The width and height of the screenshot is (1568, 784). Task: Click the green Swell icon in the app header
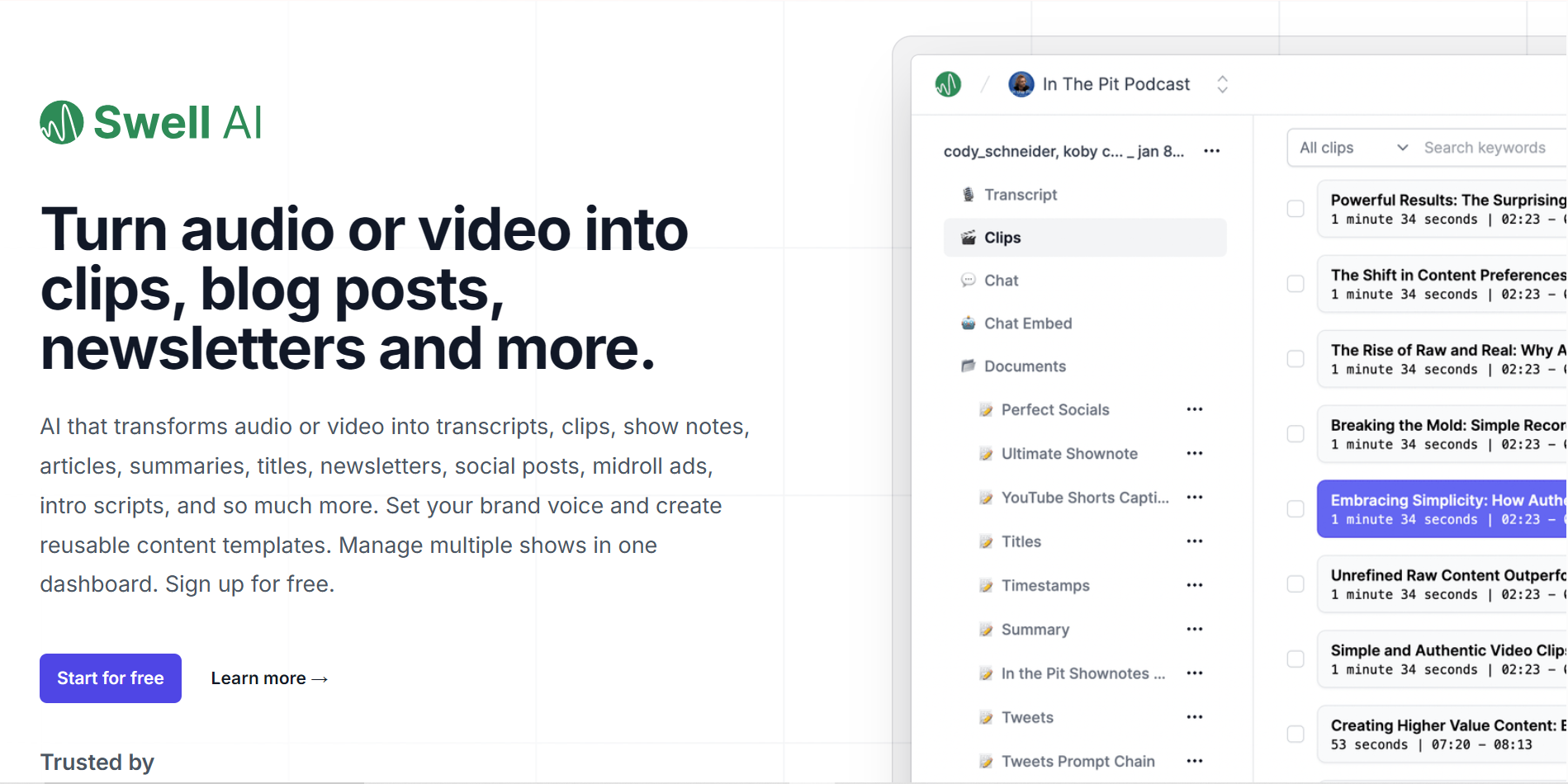948,84
